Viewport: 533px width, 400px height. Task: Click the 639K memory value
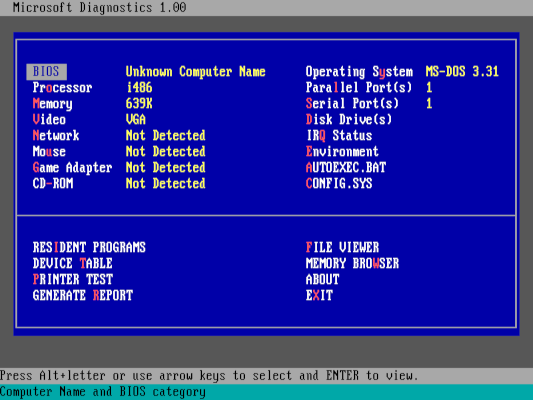(139, 104)
